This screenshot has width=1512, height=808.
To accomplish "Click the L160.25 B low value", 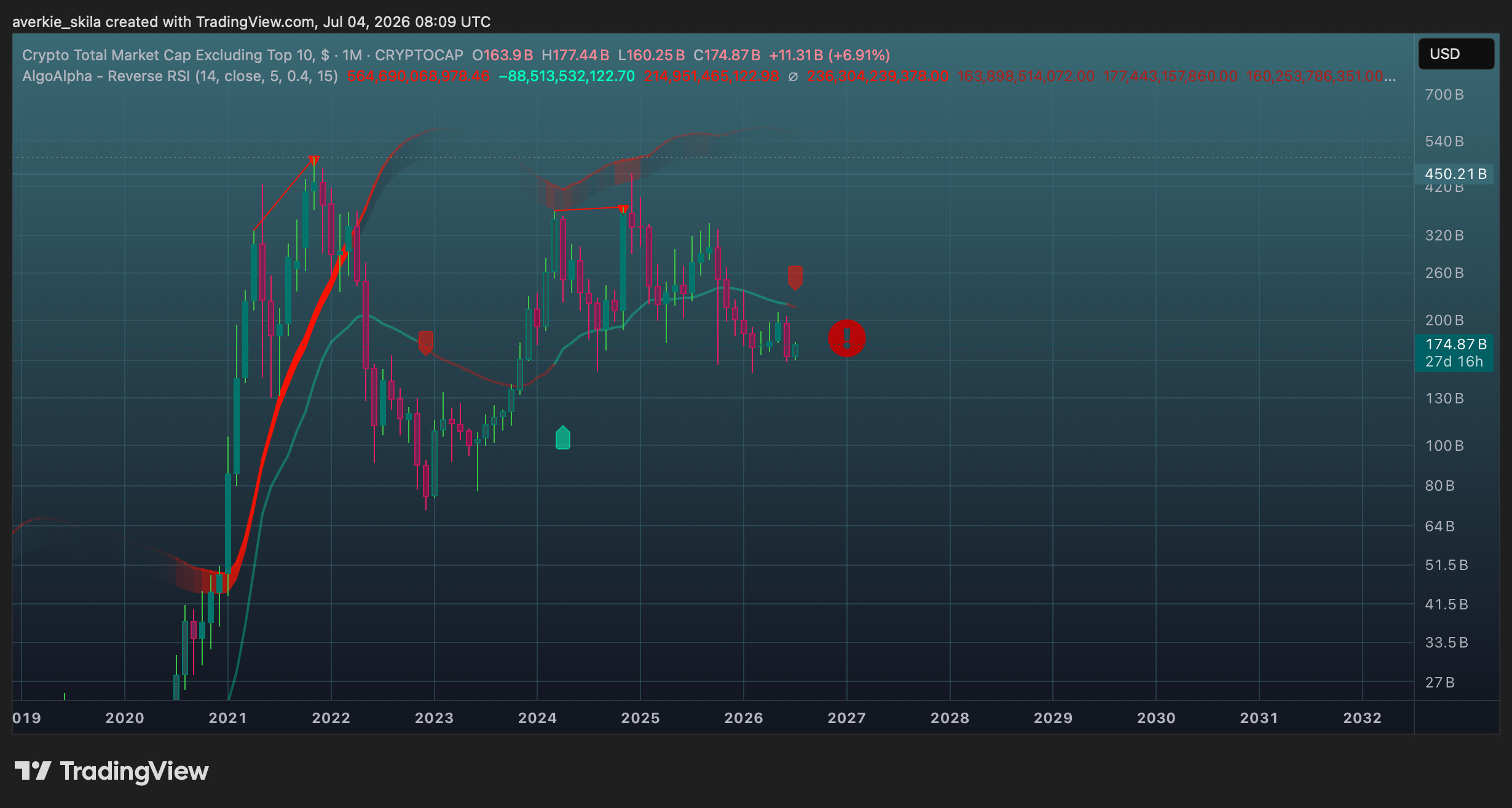I will tap(651, 55).
